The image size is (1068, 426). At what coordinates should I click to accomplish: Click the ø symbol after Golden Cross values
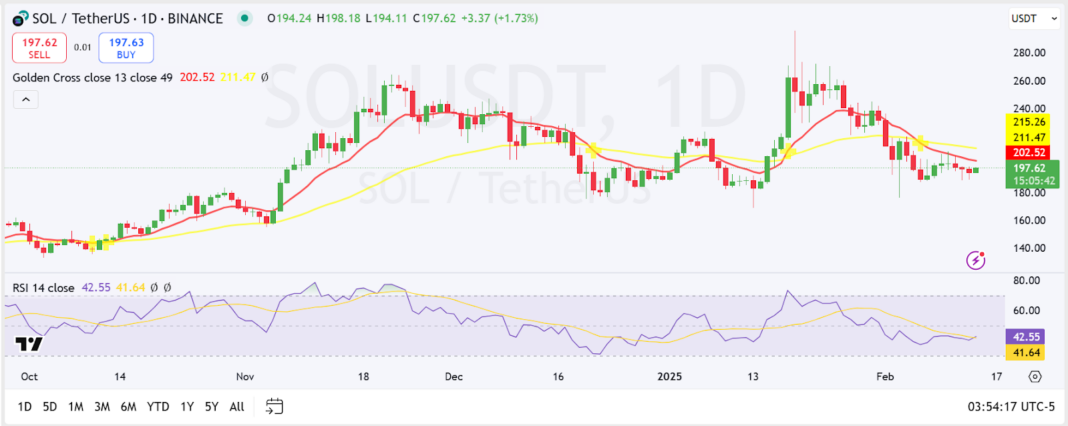[264, 78]
